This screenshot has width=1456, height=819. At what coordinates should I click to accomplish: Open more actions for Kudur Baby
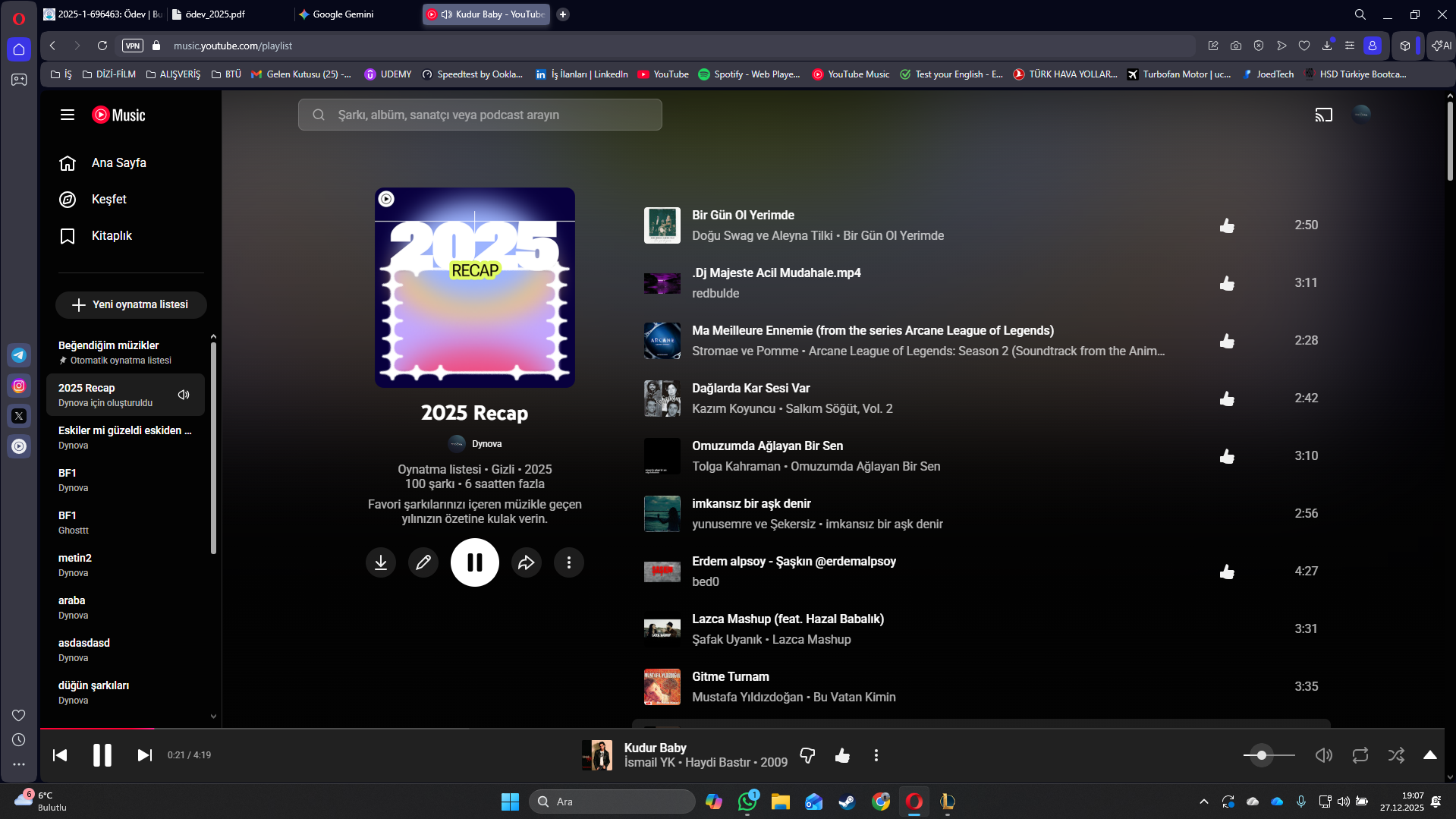[876, 755]
